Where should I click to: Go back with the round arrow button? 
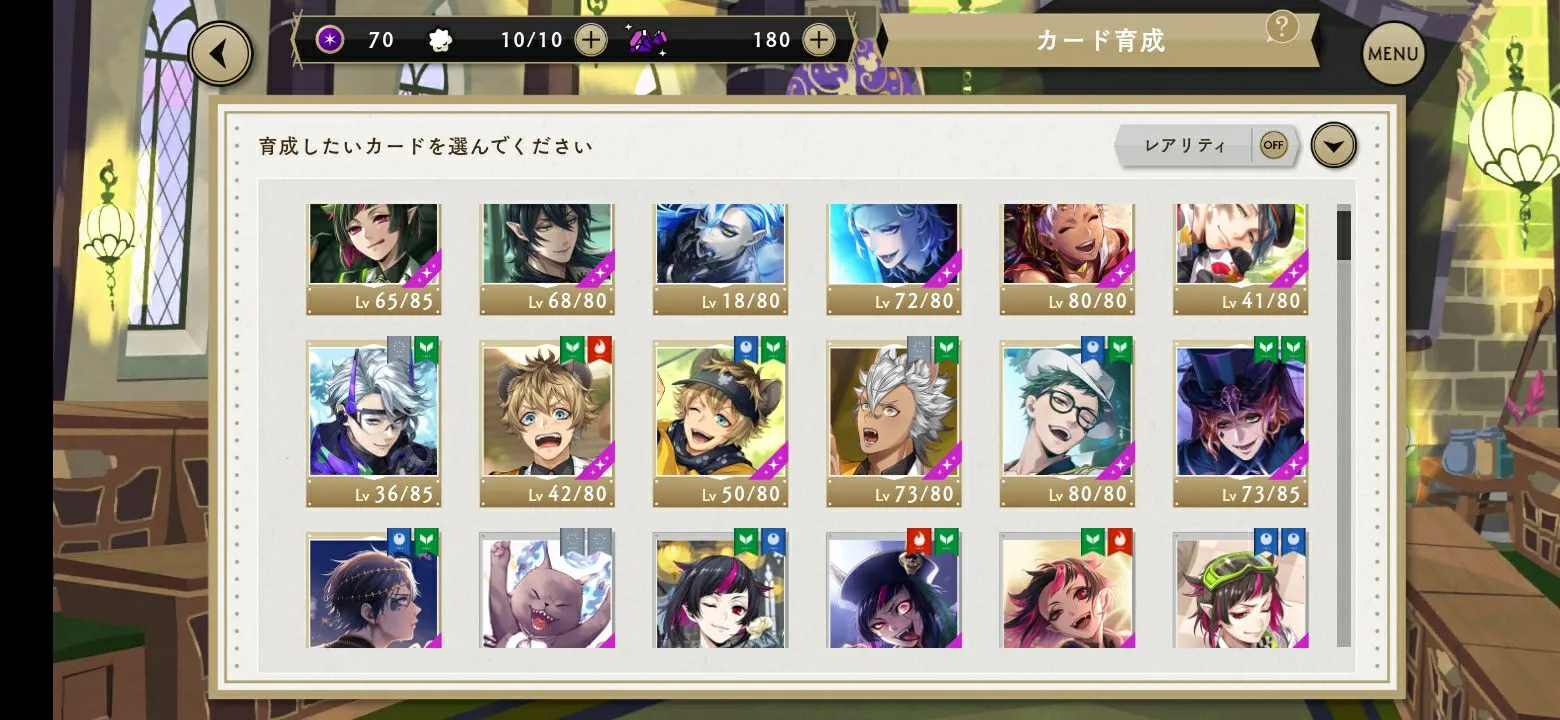point(220,54)
